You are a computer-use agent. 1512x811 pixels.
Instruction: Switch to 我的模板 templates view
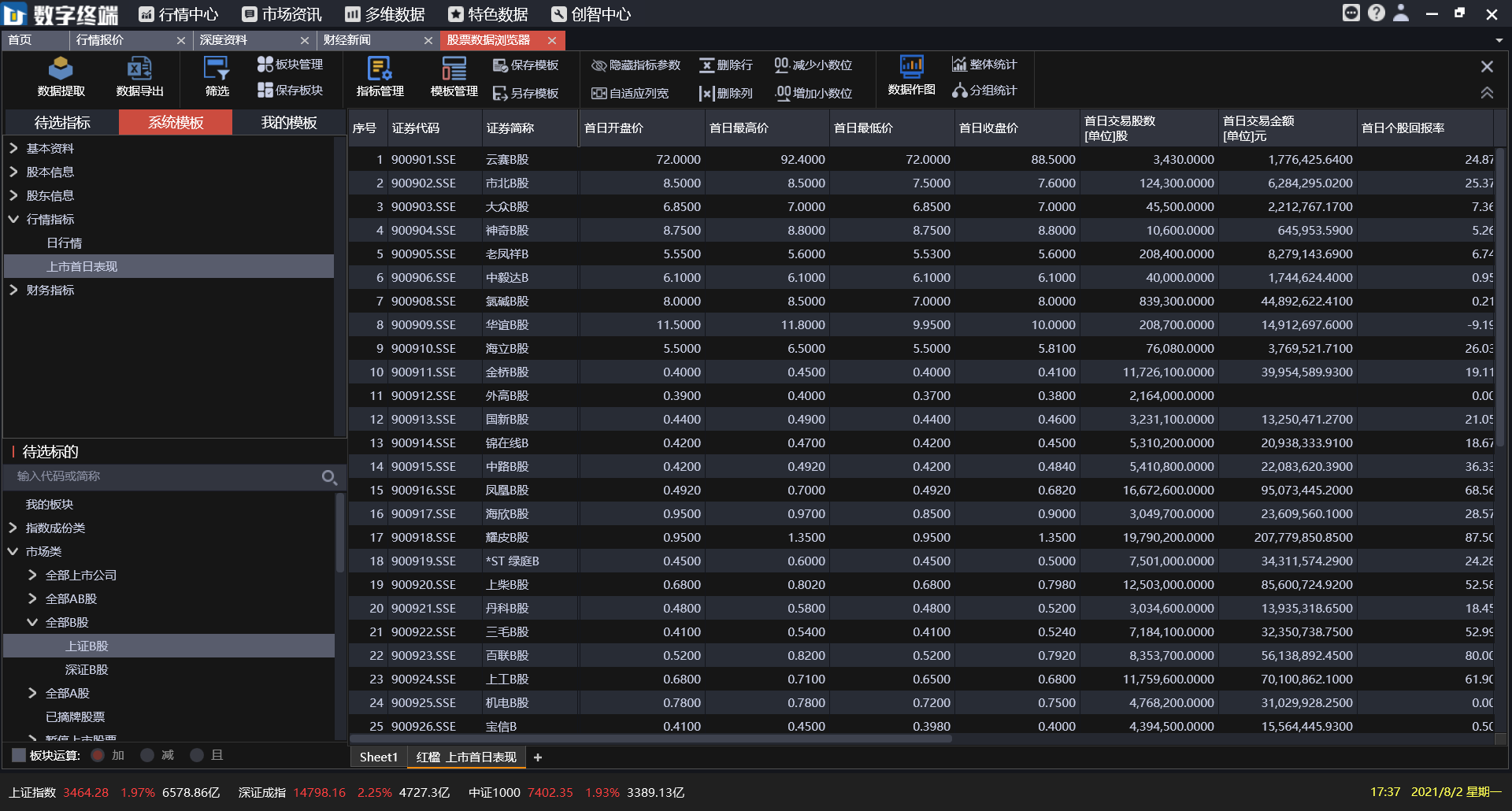tap(288, 122)
